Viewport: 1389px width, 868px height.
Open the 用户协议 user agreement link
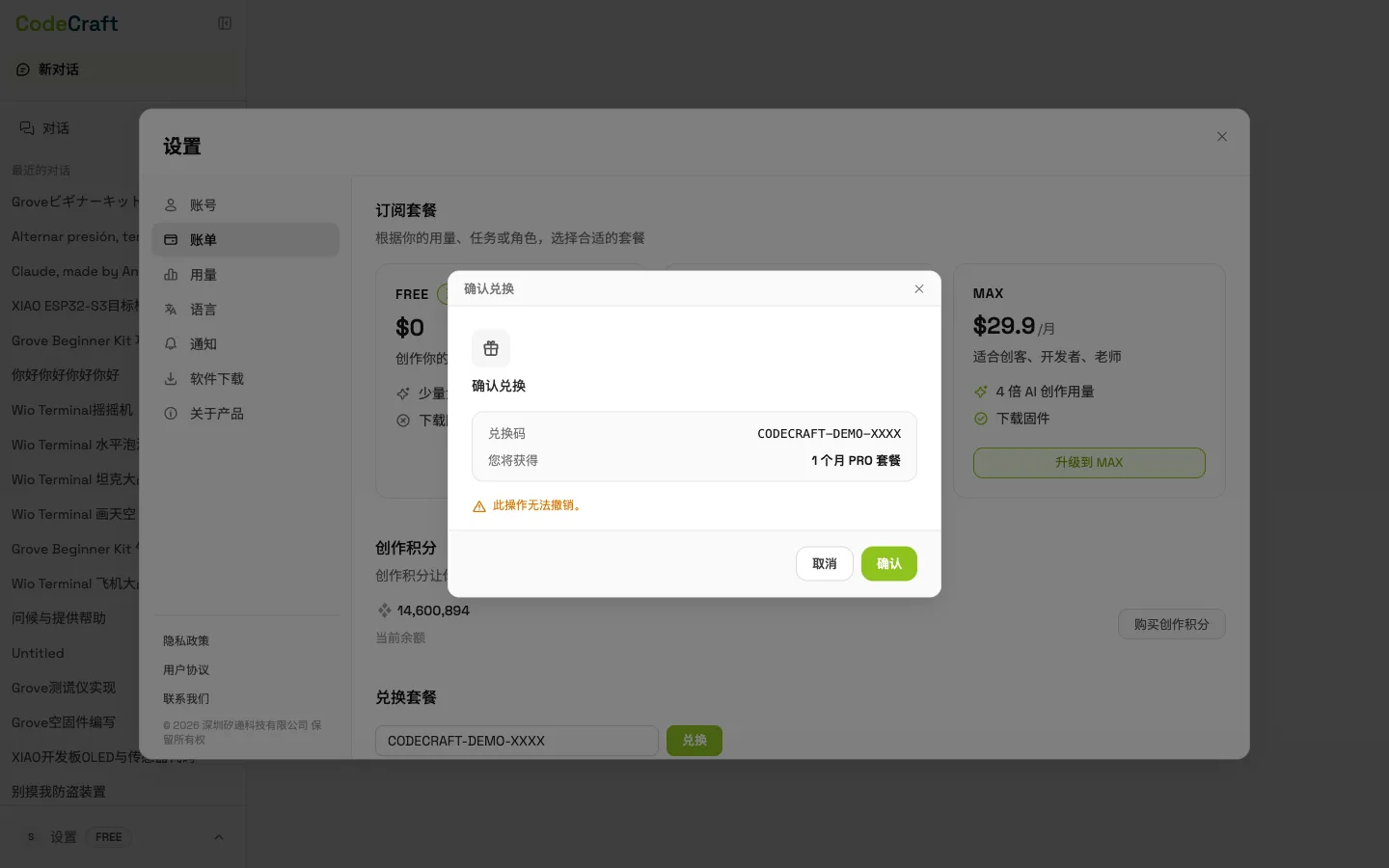pos(186,670)
